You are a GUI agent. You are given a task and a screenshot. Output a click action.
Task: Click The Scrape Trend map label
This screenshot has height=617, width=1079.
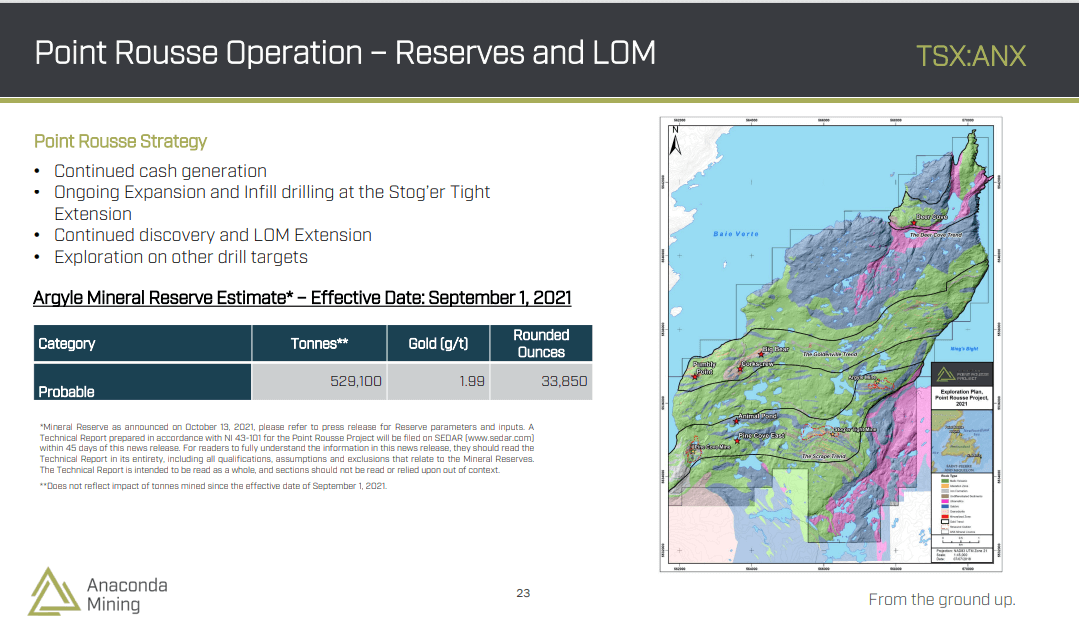point(824,456)
